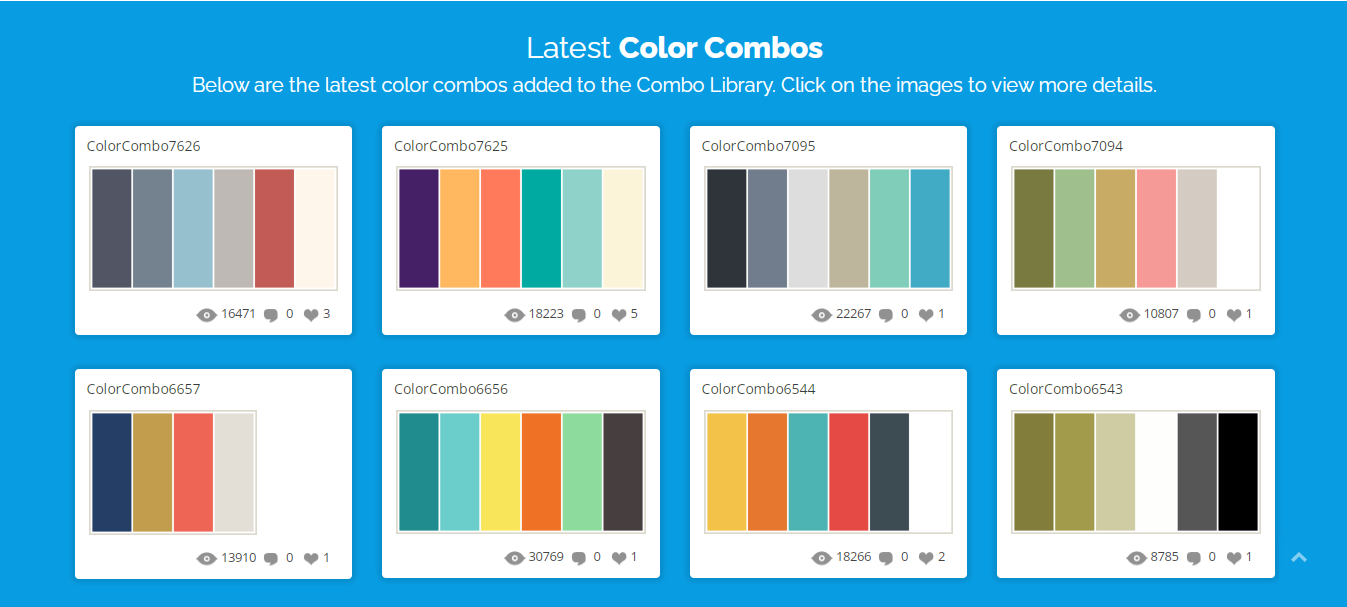
Task: Select the navy blue swatch in ColorCombo6657
Action: pos(112,472)
